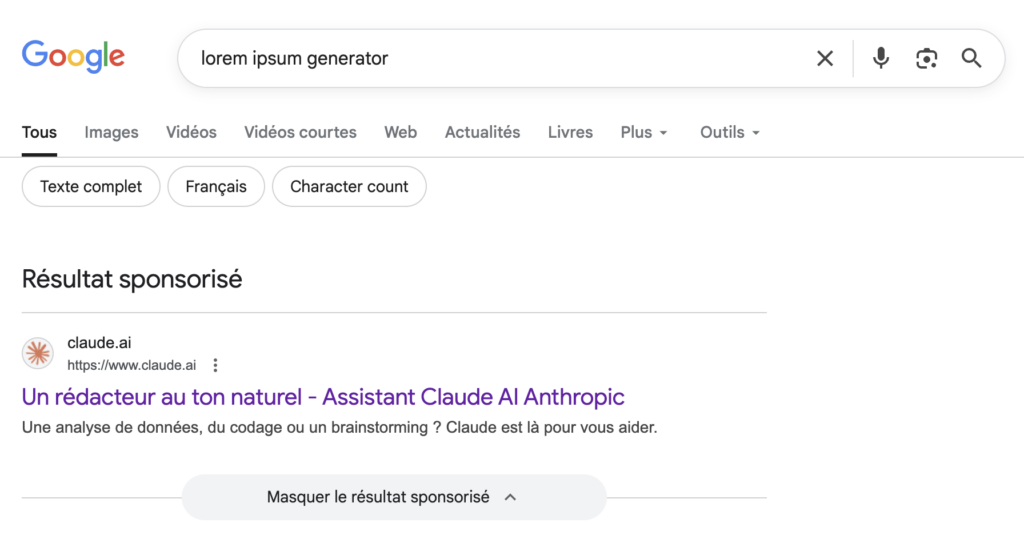Click the Google logo

pyautogui.click(x=73, y=56)
